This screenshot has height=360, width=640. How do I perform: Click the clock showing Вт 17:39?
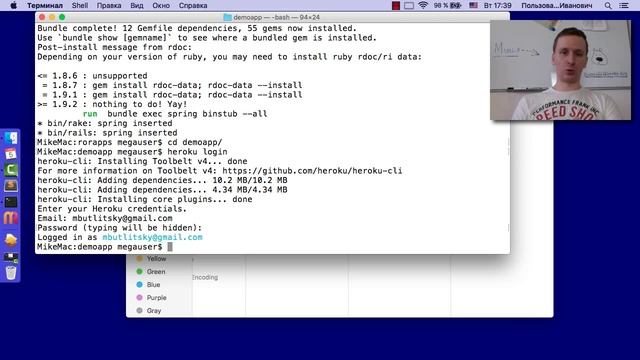pos(497,6)
